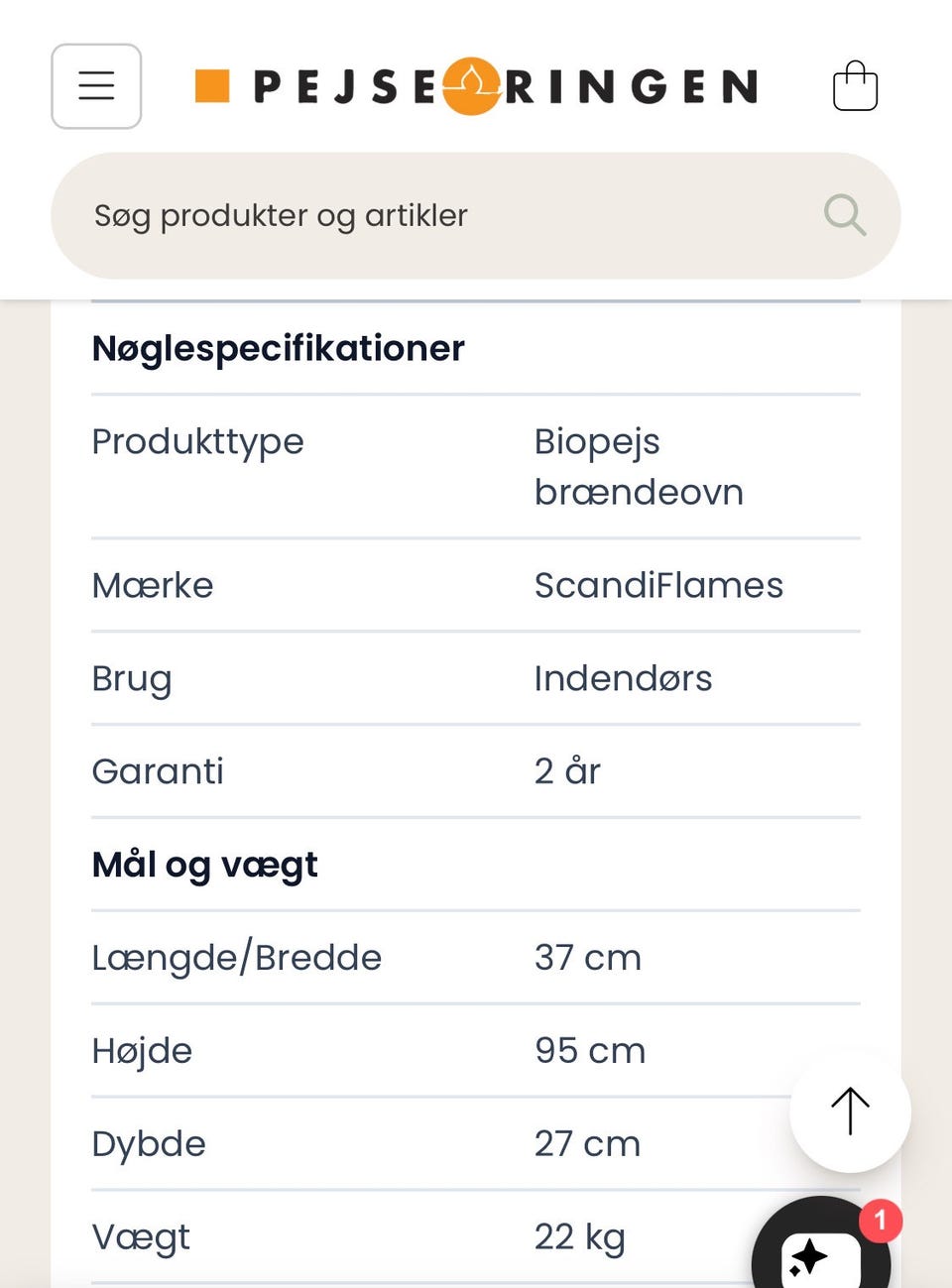Click the Dybde value "27 cm"
This screenshot has width=952, height=1288.
(587, 1144)
